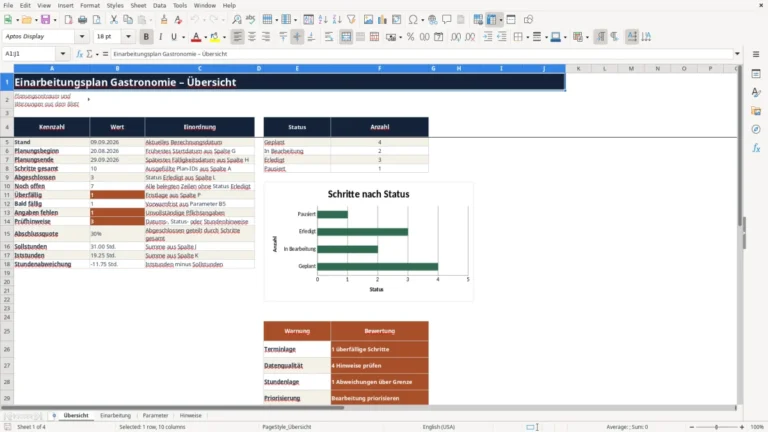768x432 pixels.
Task: Toggle Center Vertically alignment
Action: 297,37
